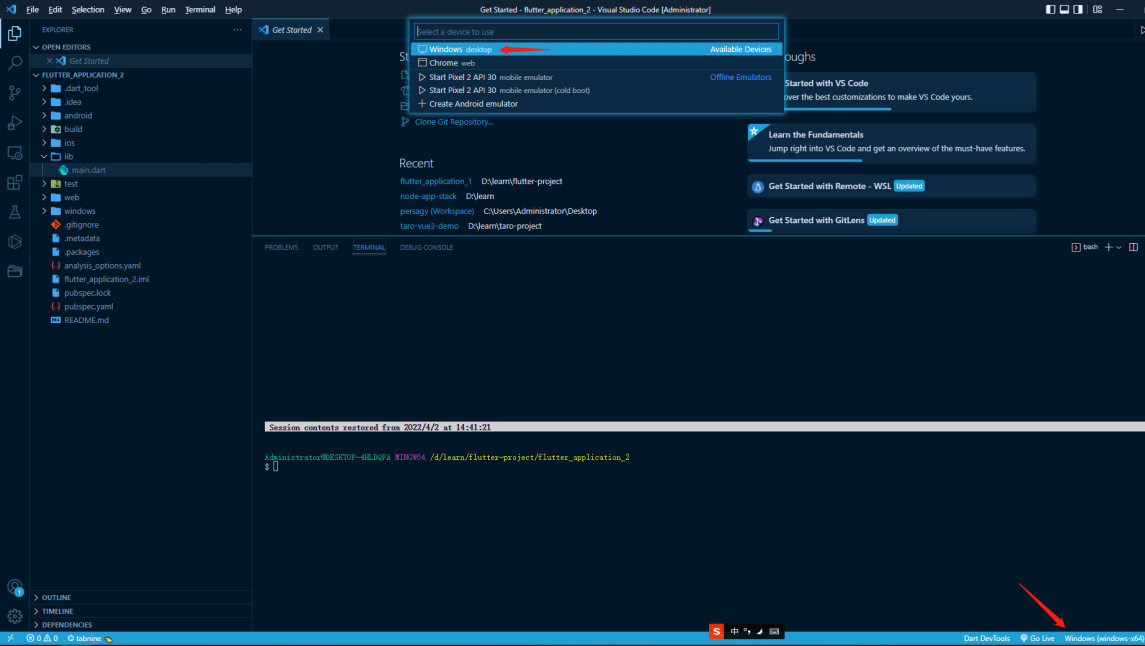Open recent node-app-stack project
This screenshot has width=1145, height=646.
428,196
